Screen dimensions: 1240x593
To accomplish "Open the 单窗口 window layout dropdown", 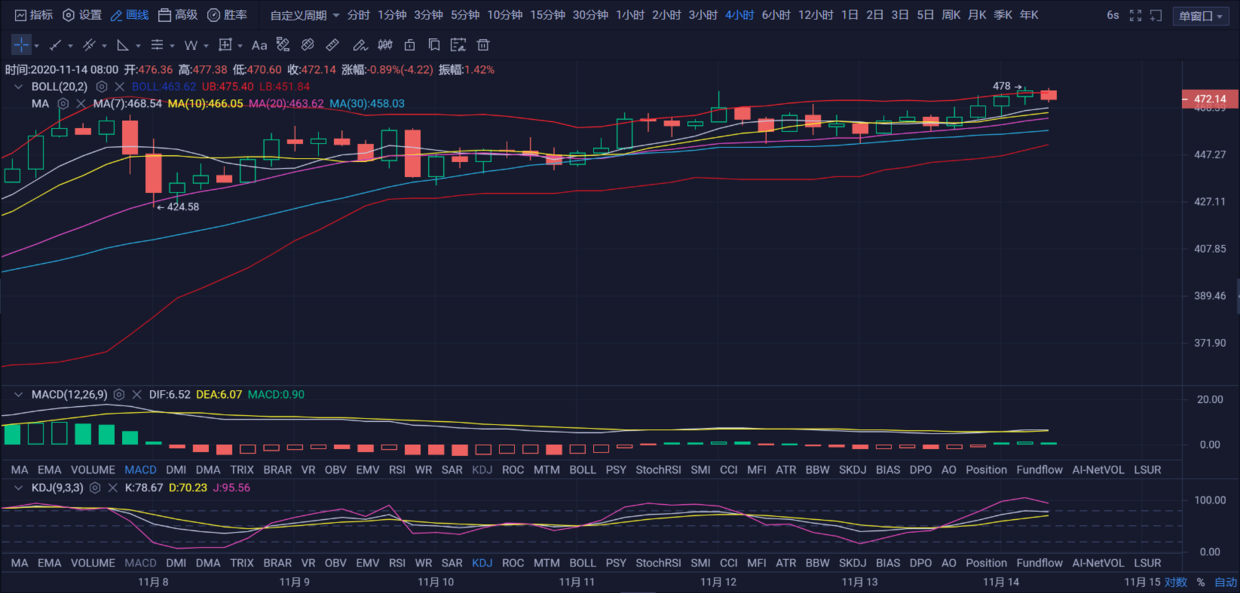I will (x=1200, y=16).
